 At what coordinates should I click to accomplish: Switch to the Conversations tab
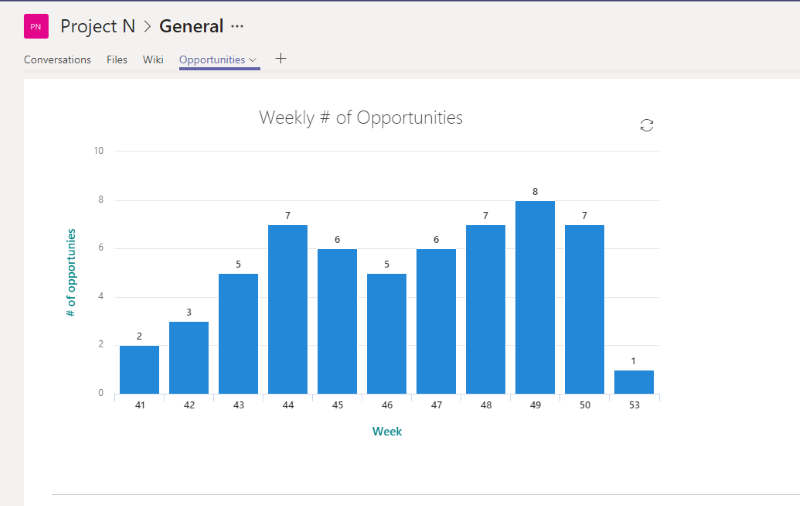pos(57,60)
